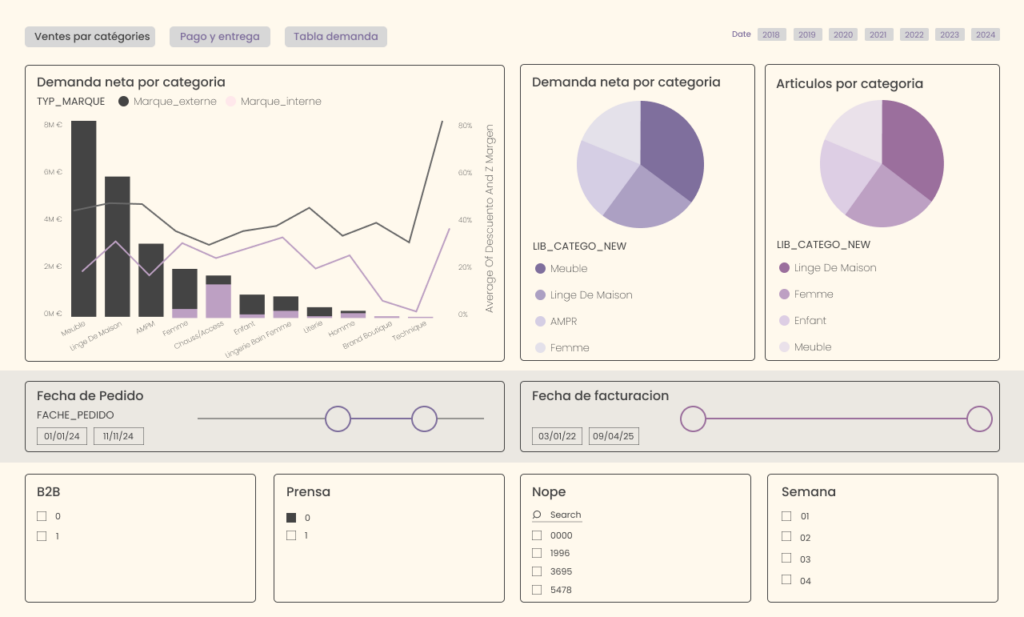Click the Marque_interne legend marker
Viewport: 1024px width, 617px height.
coord(231,101)
